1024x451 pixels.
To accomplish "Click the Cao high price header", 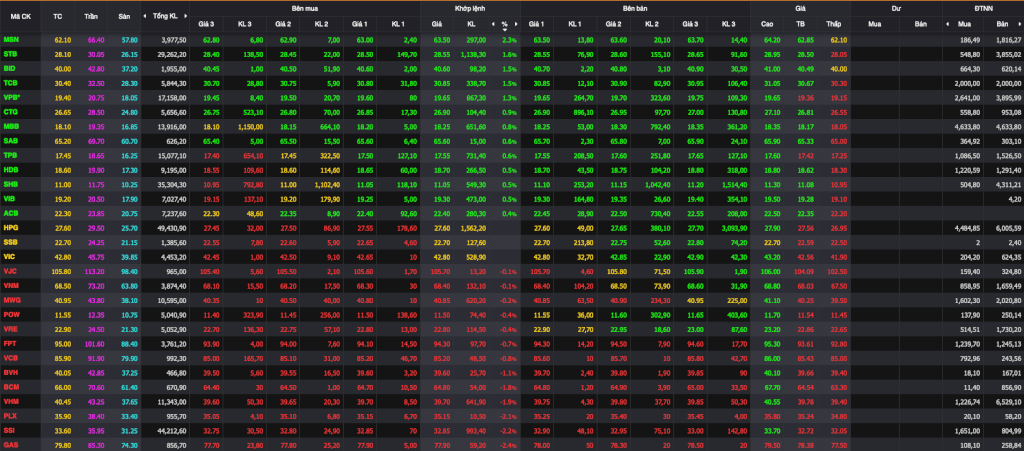I will click(767, 24).
